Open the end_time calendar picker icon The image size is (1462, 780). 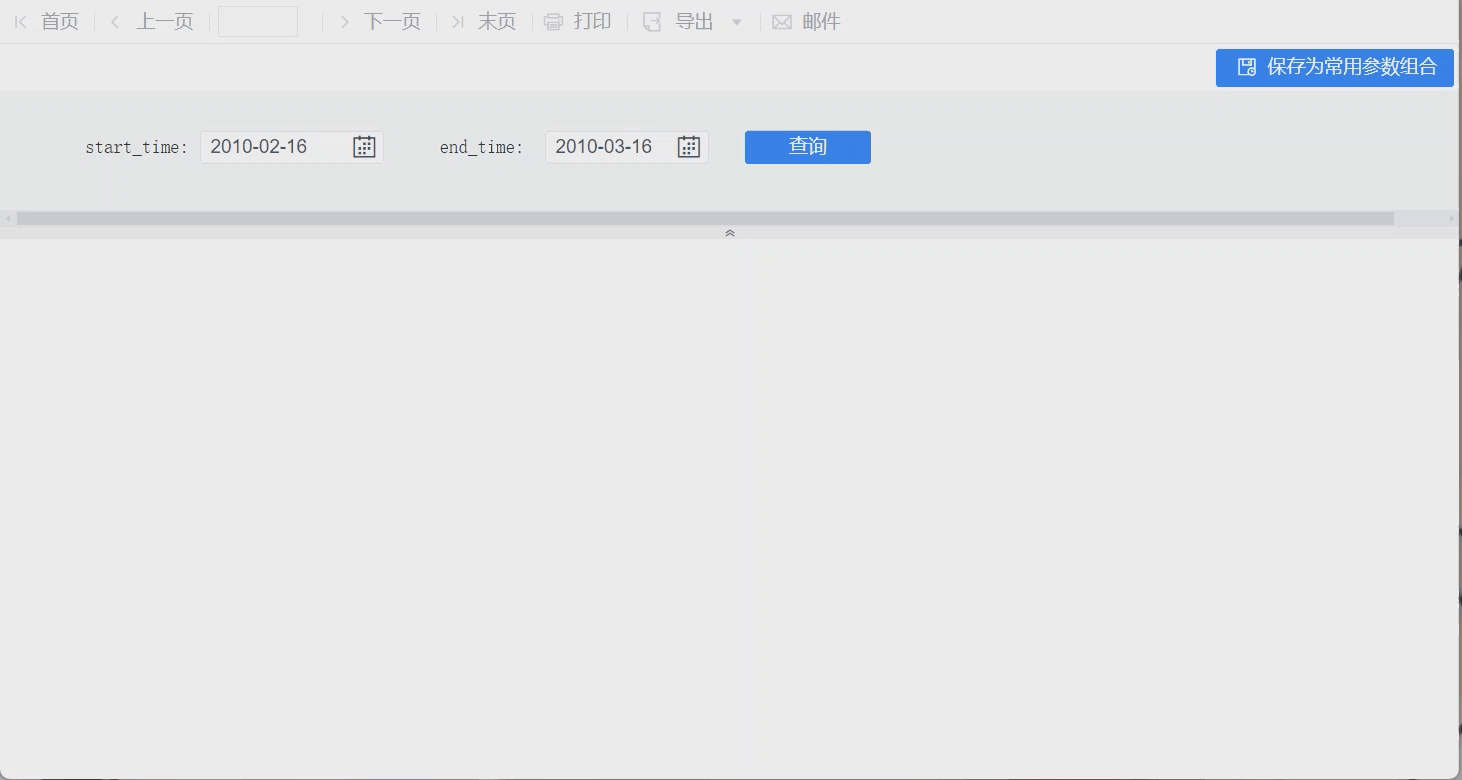pos(688,146)
